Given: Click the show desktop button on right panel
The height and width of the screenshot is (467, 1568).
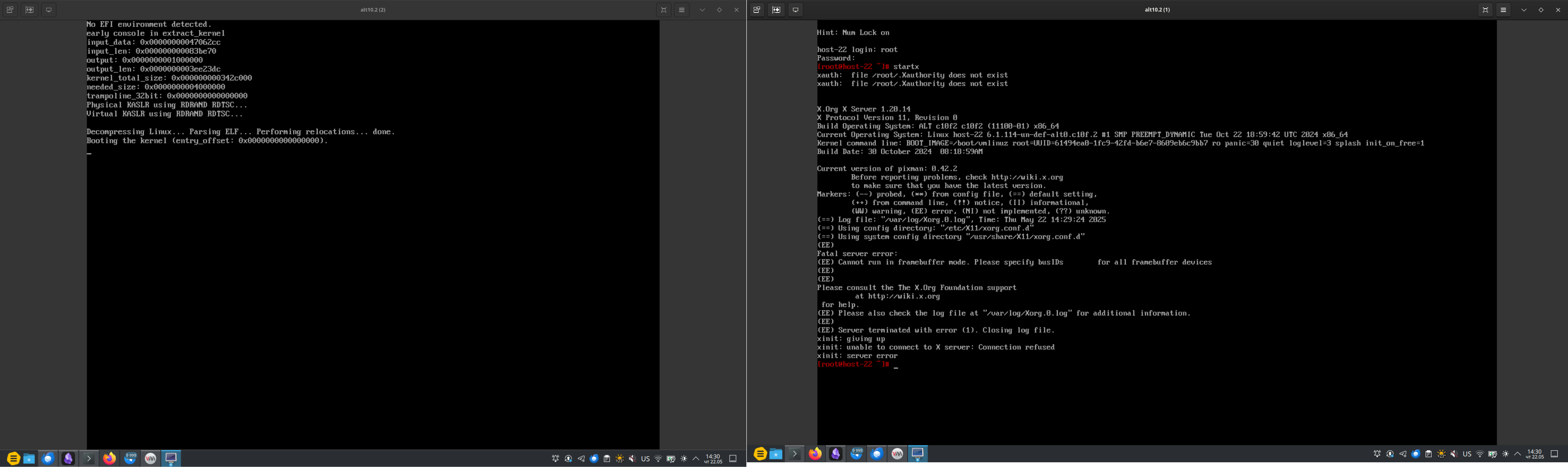Looking at the screenshot, I should pyautogui.click(x=1554, y=454).
